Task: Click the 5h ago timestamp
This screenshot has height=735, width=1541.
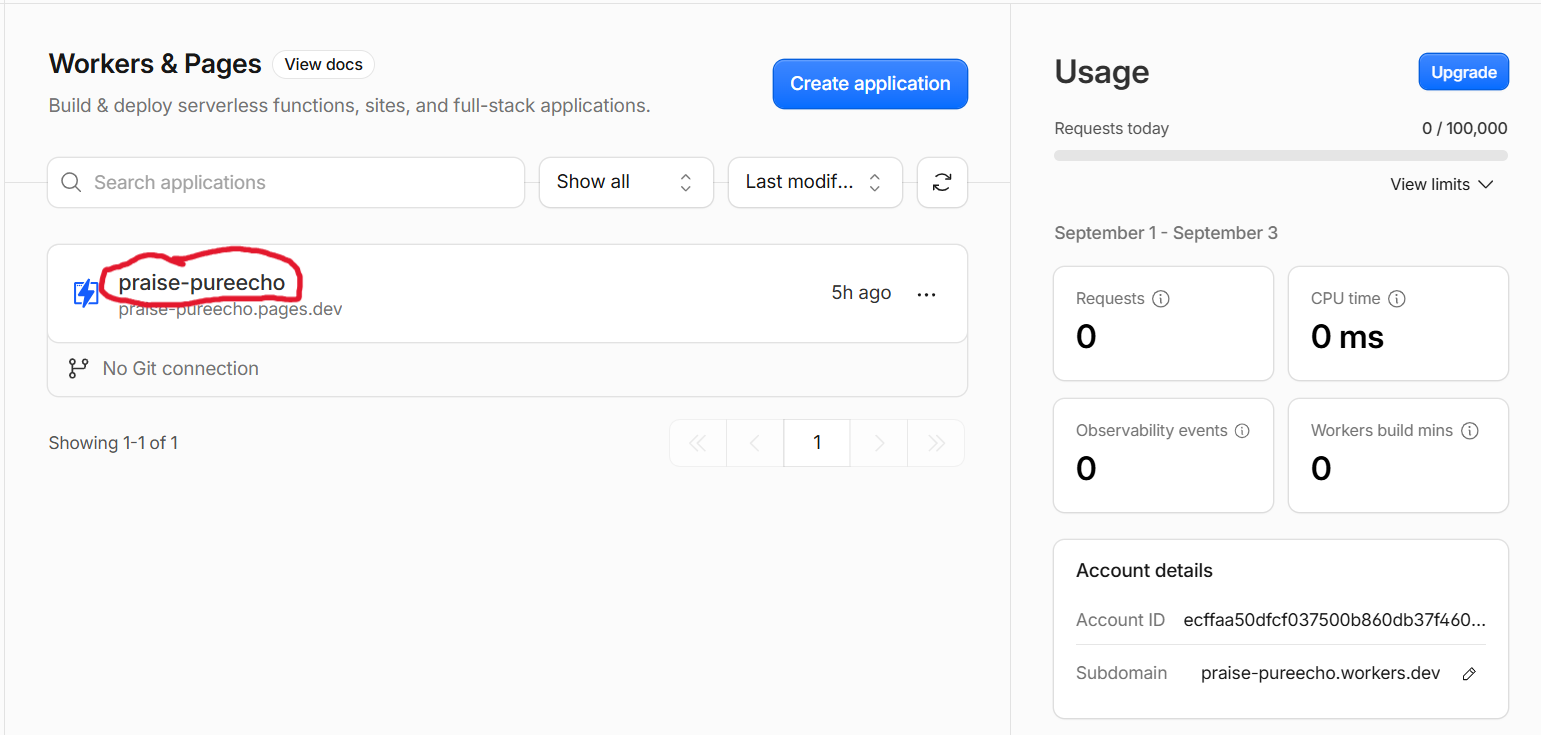Action: 861,293
